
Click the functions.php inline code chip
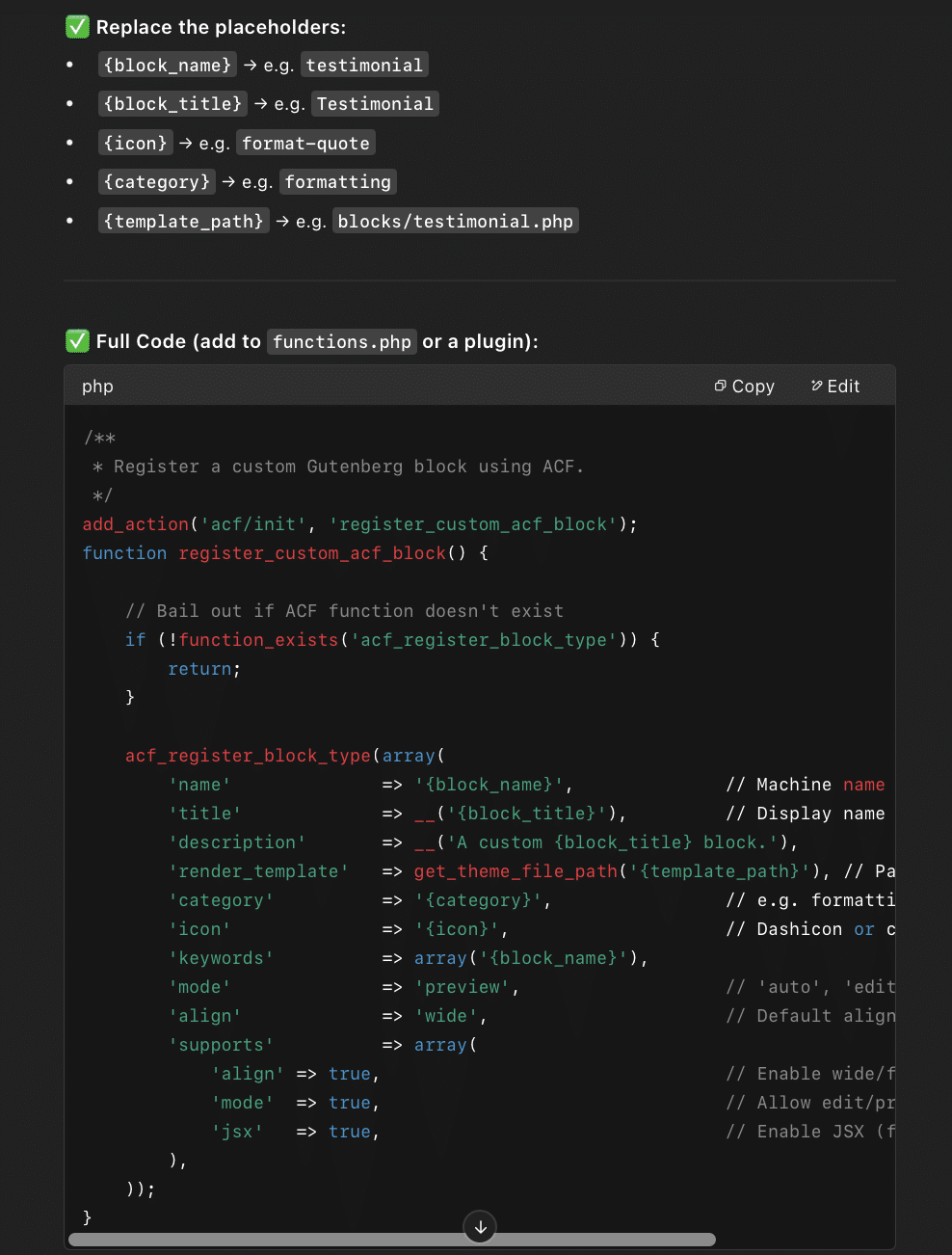point(342,341)
